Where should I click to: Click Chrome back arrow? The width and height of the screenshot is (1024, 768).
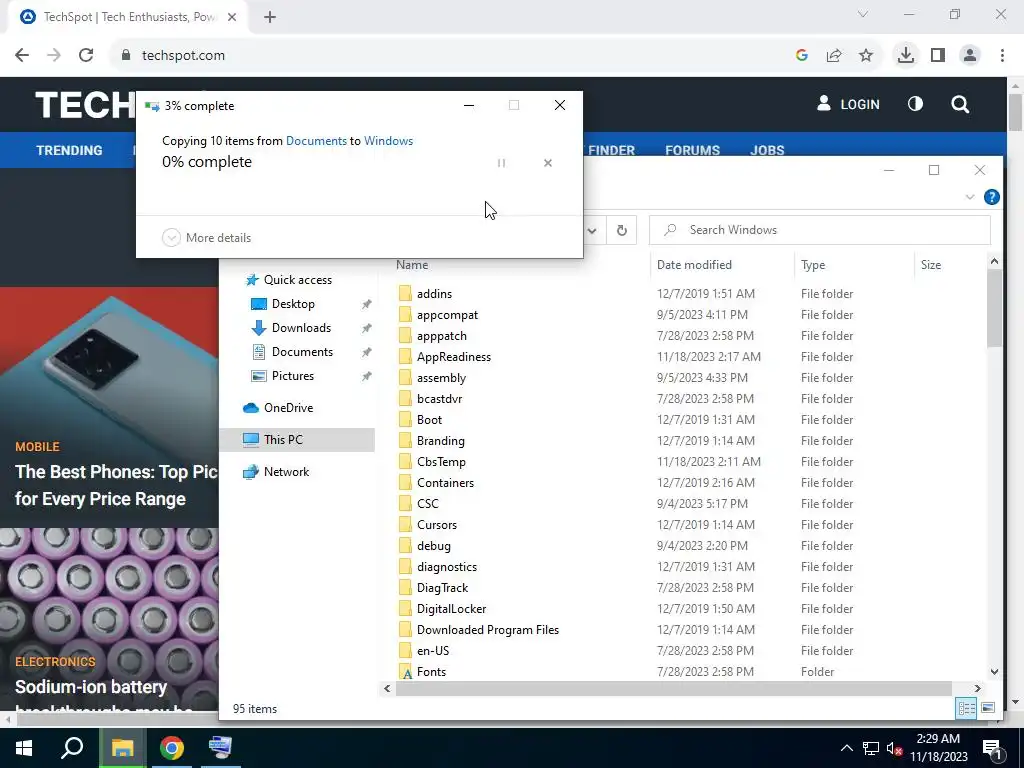[22, 56]
